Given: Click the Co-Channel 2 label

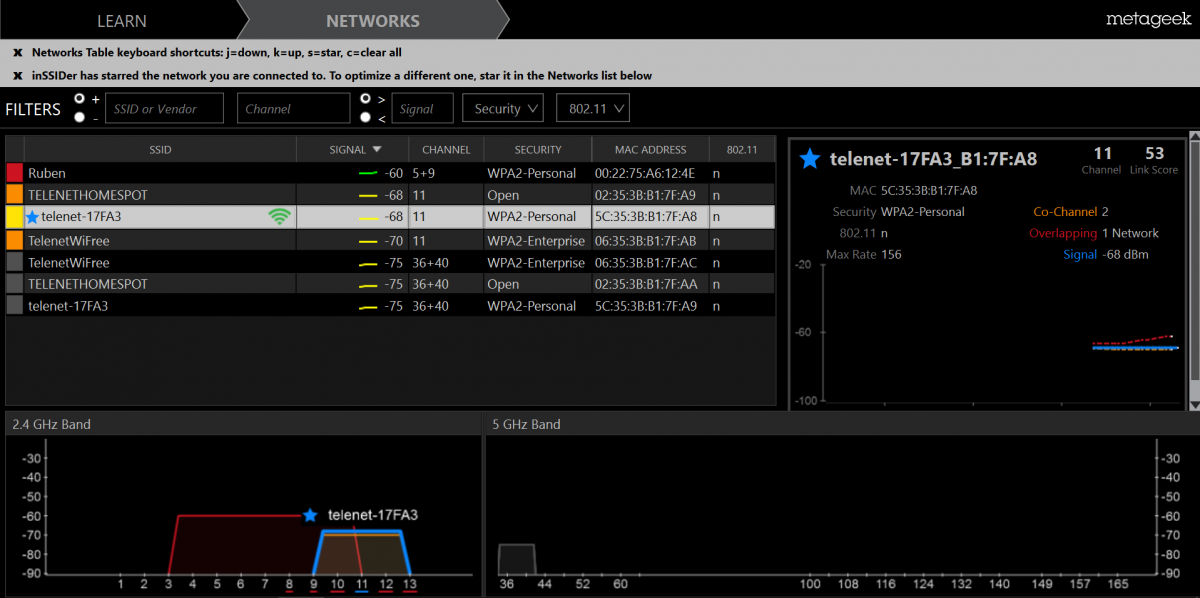Looking at the screenshot, I should point(1071,212).
